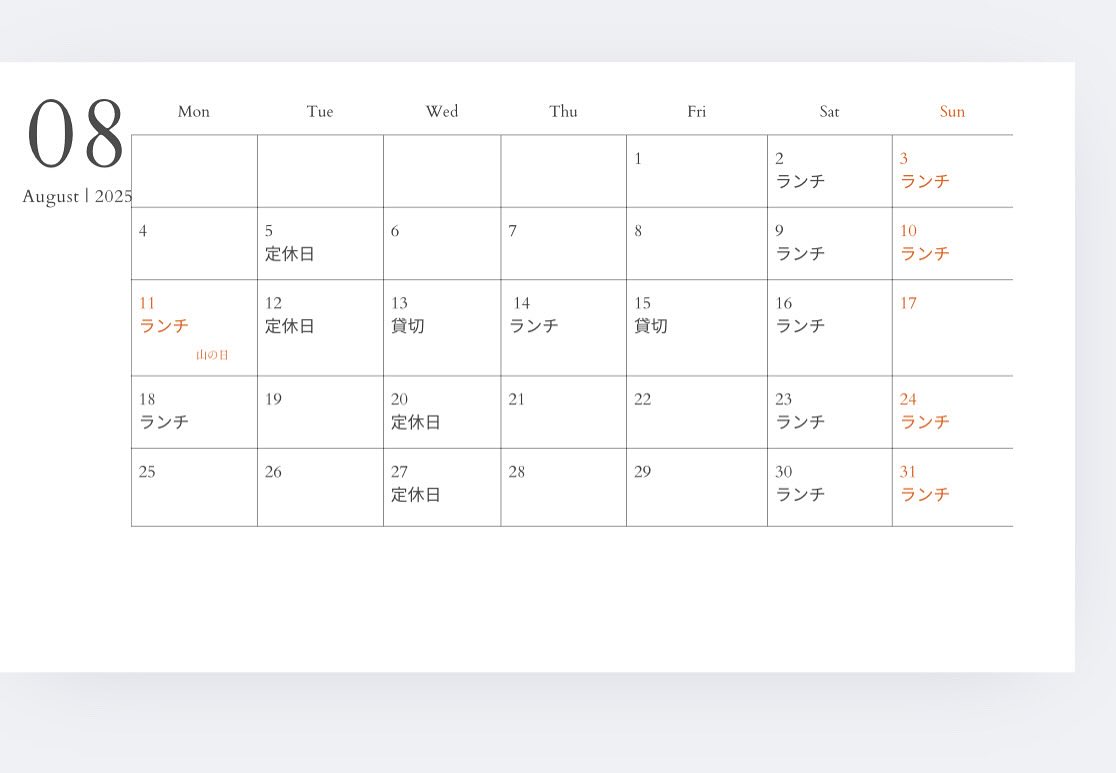Click orange ランチ entry on August 3

pyautogui.click(x=925, y=181)
